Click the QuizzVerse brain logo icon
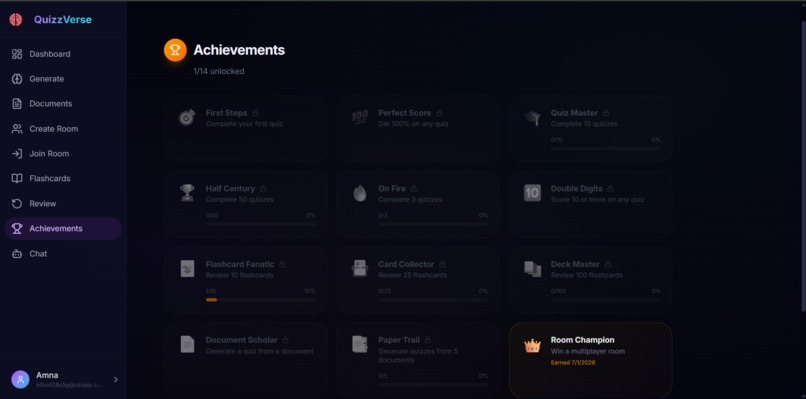This screenshot has height=399, width=806. [16, 20]
